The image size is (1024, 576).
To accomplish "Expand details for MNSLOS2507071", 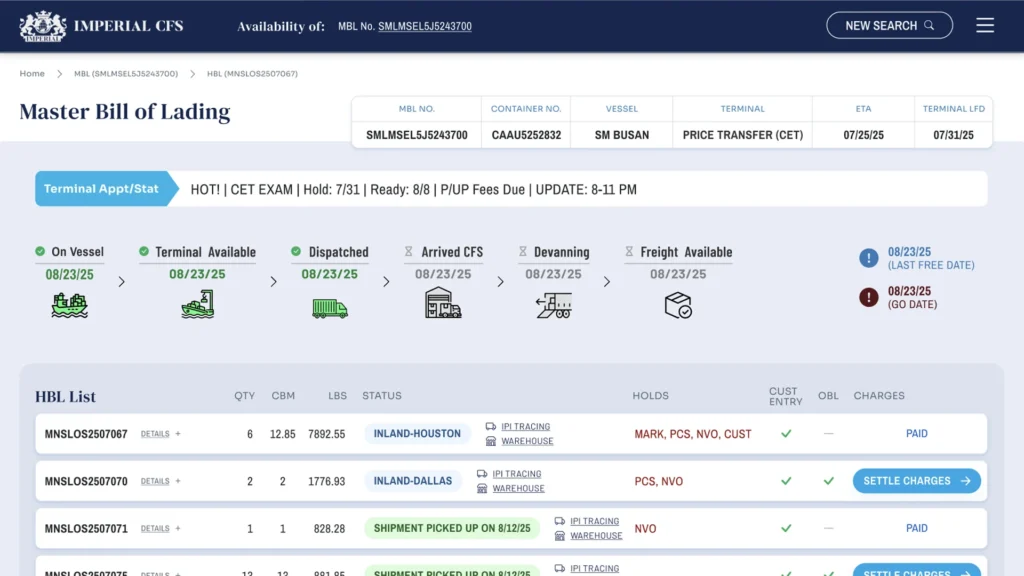I will 161,528.
